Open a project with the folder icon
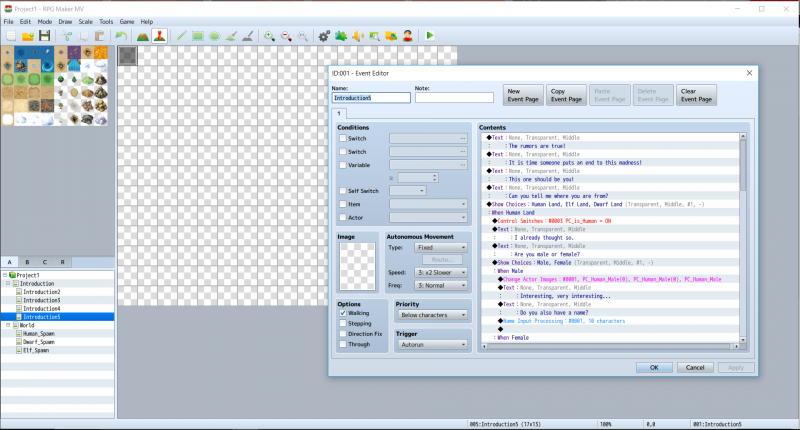 [28, 36]
